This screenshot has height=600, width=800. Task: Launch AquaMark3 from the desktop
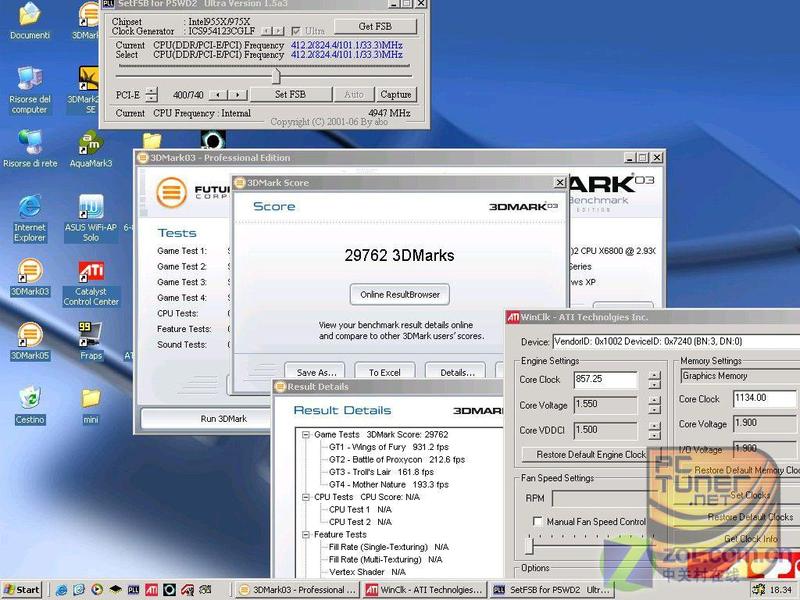90,149
